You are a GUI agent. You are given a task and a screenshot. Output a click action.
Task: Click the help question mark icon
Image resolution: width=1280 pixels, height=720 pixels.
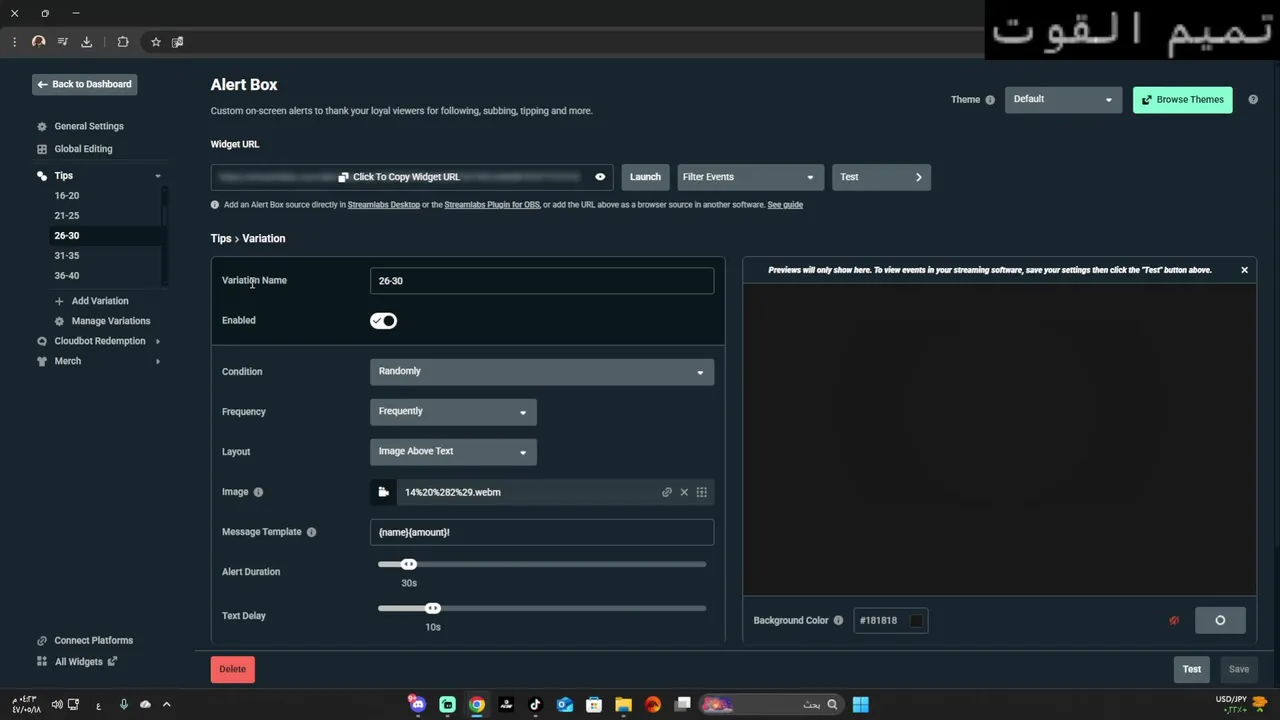point(1253,100)
